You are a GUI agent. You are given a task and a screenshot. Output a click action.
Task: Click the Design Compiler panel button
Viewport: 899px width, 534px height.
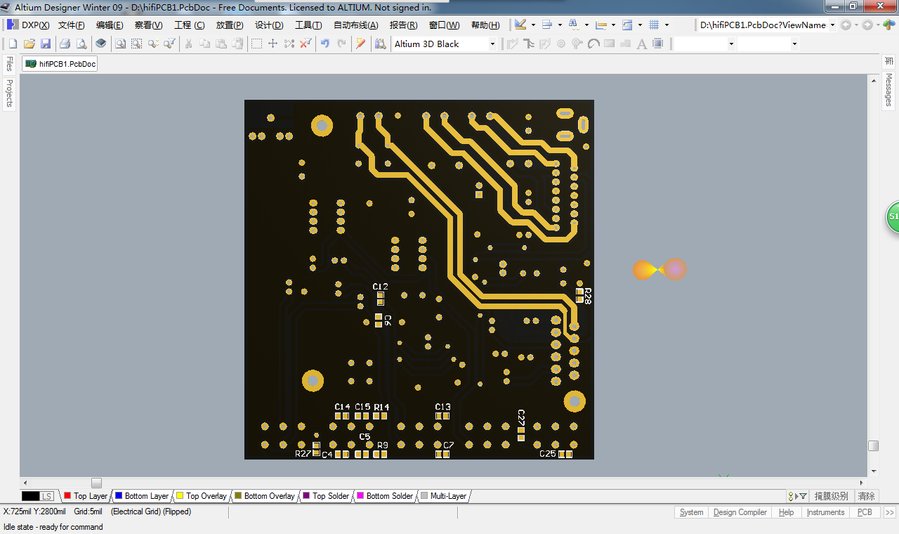click(739, 512)
